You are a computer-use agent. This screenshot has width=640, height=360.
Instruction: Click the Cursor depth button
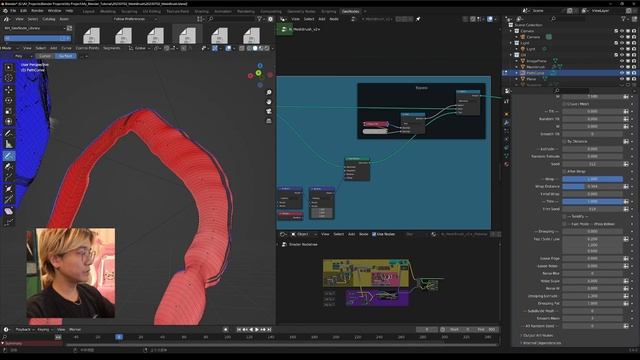click(45, 56)
